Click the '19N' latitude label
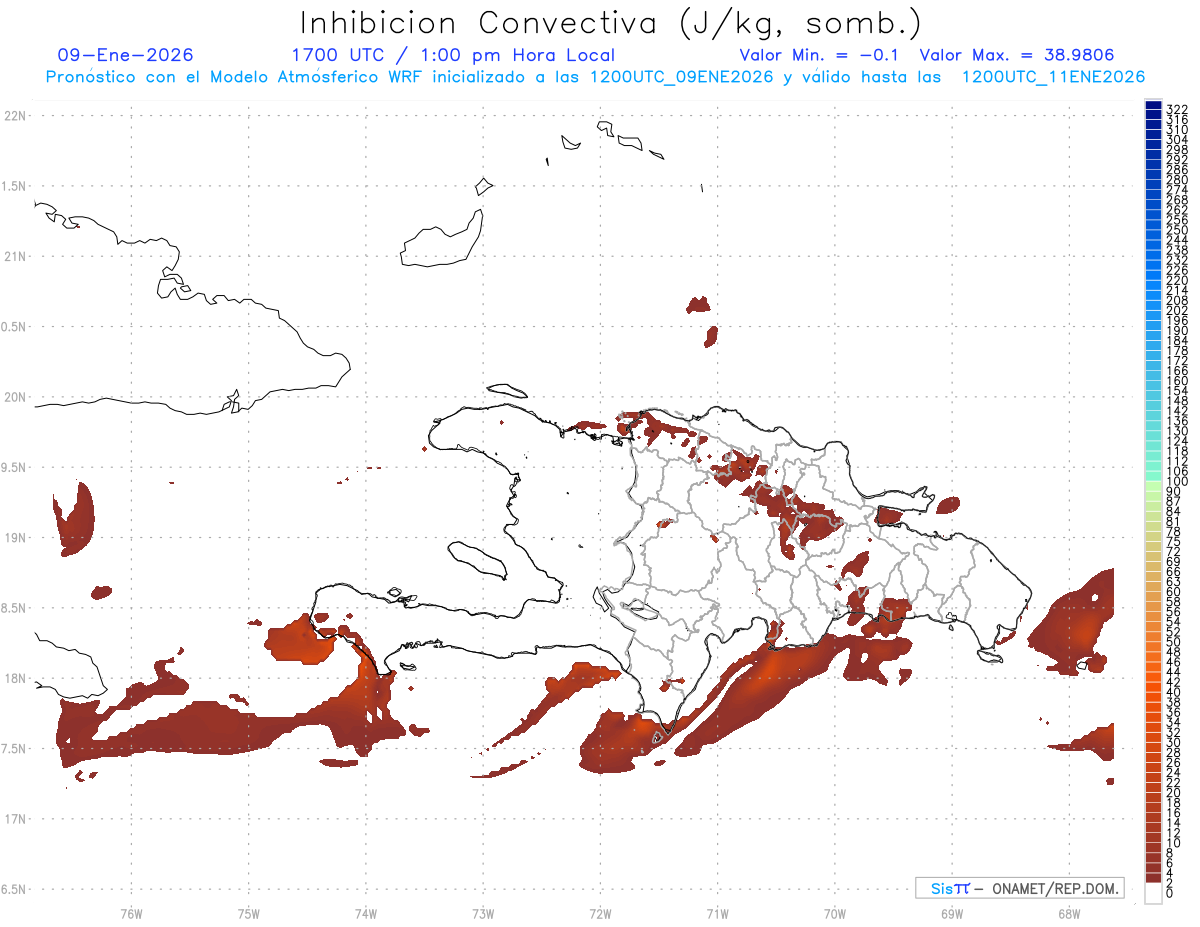 tap(14, 538)
